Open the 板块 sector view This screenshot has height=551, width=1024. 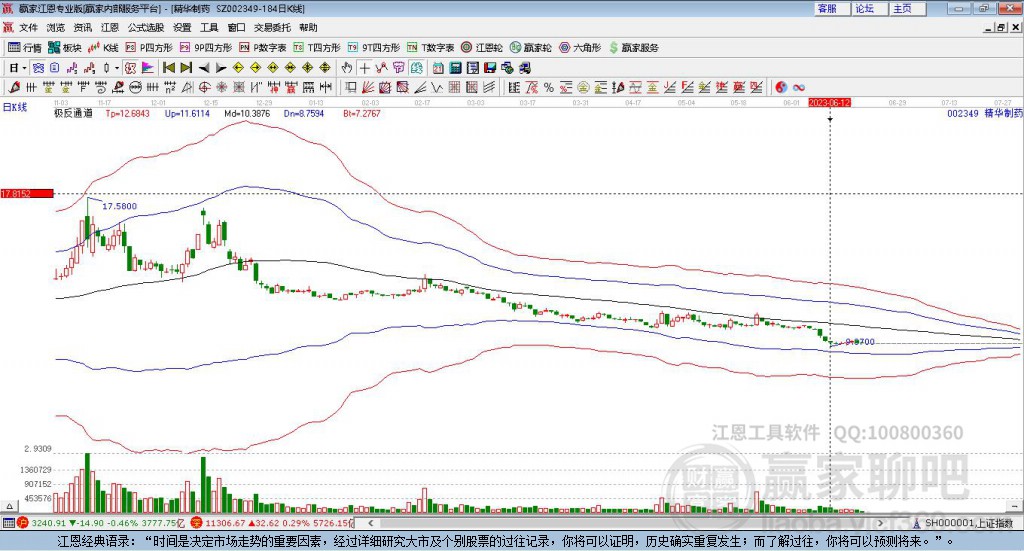click(x=65, y=48)
